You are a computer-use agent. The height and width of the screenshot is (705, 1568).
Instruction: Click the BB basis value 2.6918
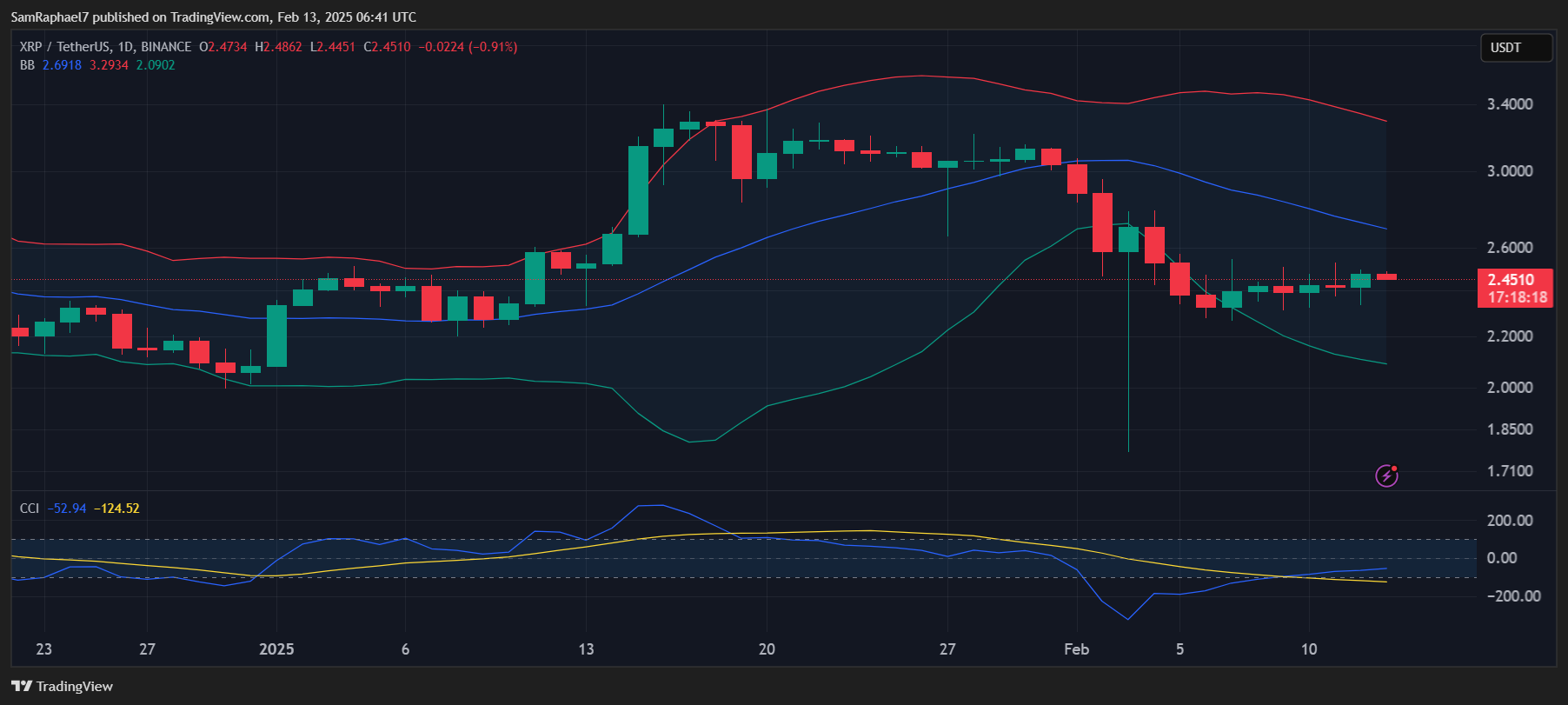62,65
